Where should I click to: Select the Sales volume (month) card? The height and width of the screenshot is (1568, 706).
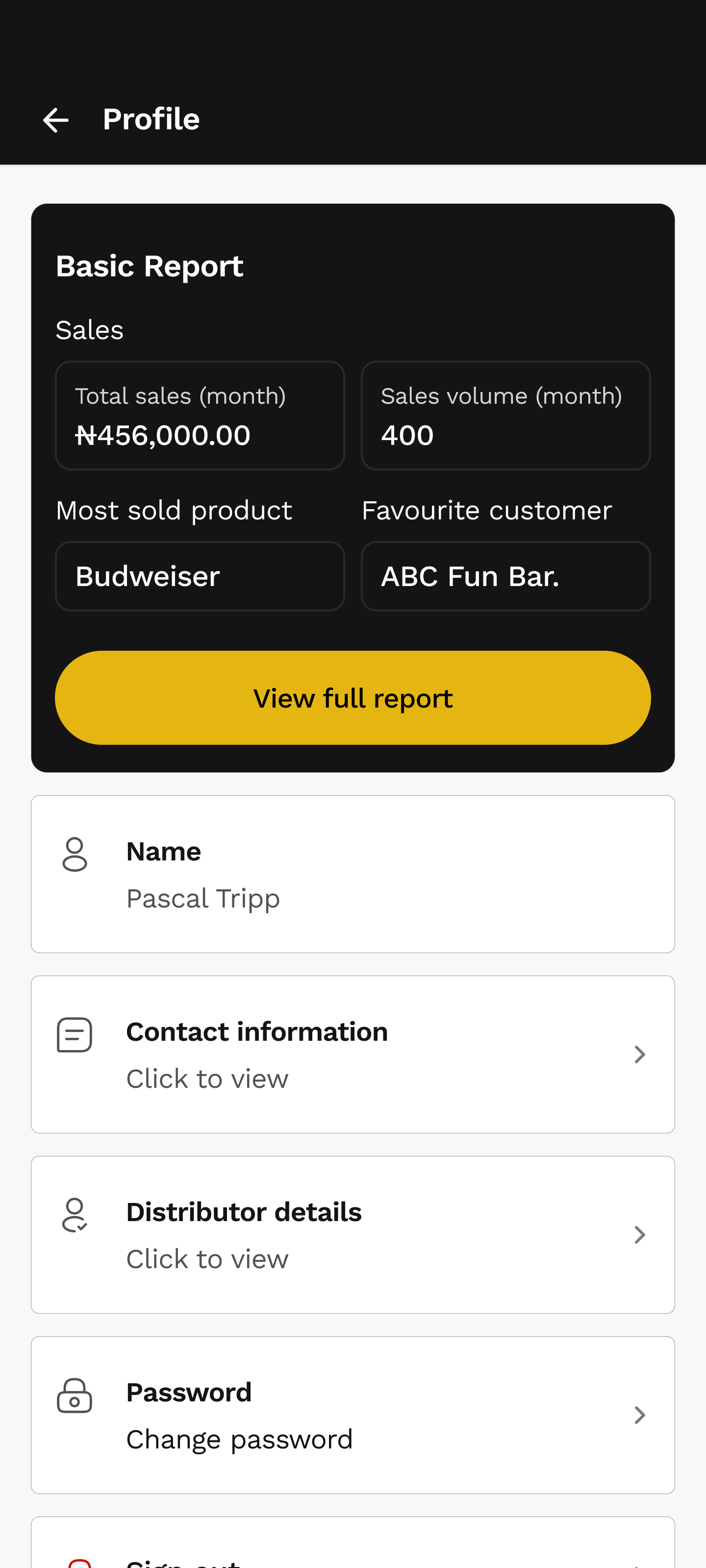point(505,415)
